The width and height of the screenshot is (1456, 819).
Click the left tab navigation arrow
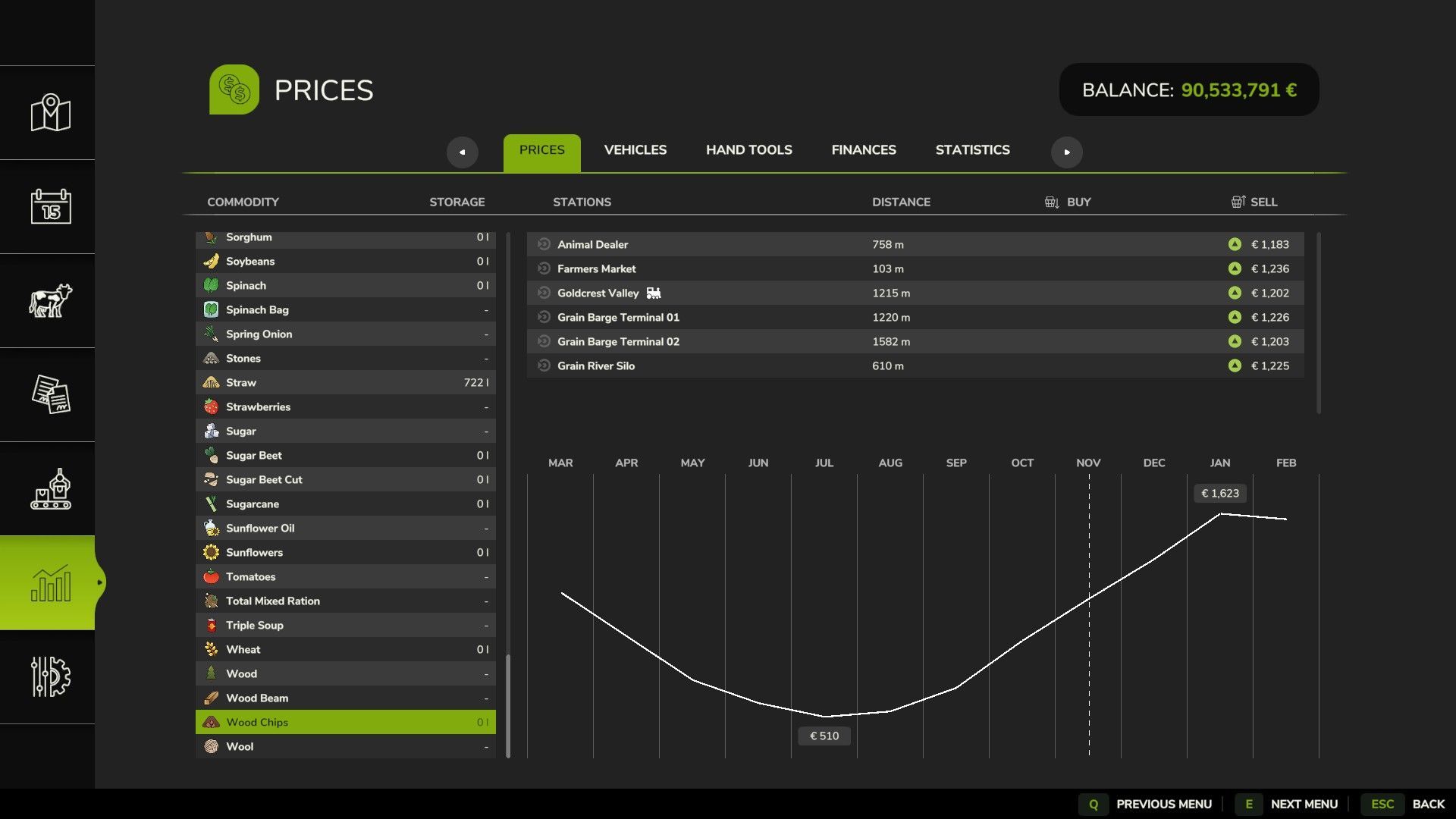tap(462, 152)
